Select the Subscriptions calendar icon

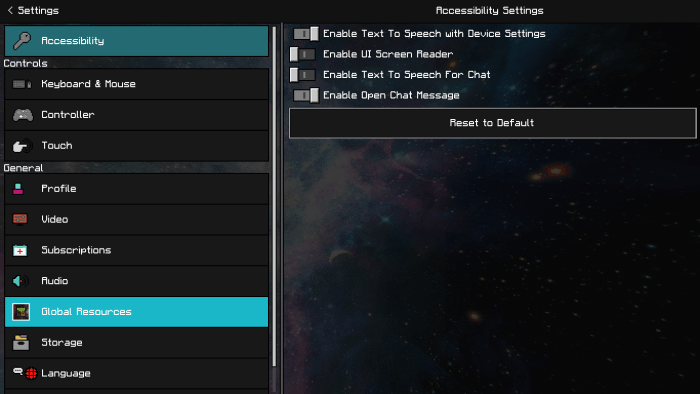point(20,250)
